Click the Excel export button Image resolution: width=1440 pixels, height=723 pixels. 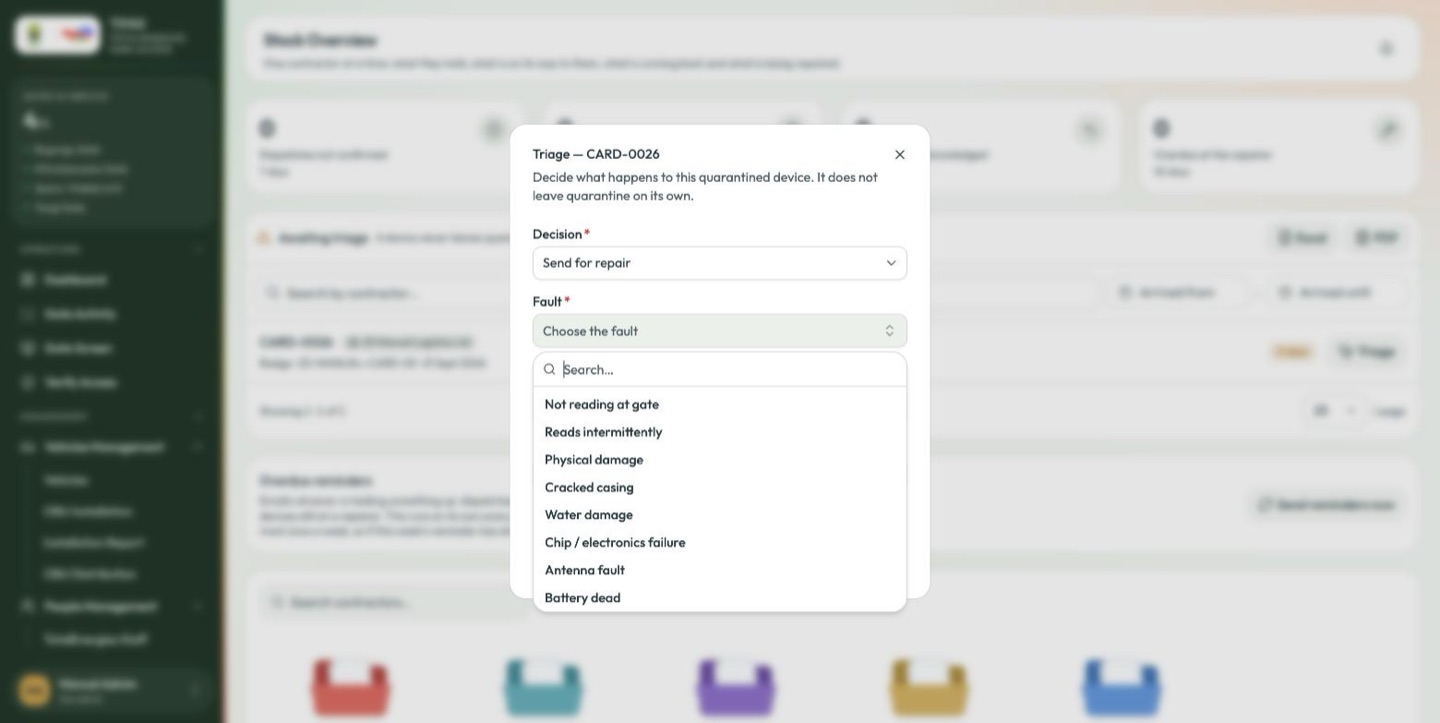coord(1302,238)
